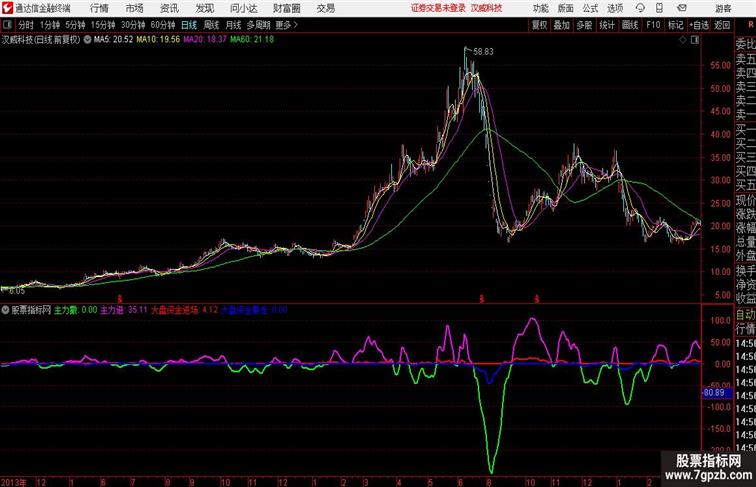Screen dimensions: 756x487
Task: Click the panel layout icon at the chart's top right
Action: [695, 40]
